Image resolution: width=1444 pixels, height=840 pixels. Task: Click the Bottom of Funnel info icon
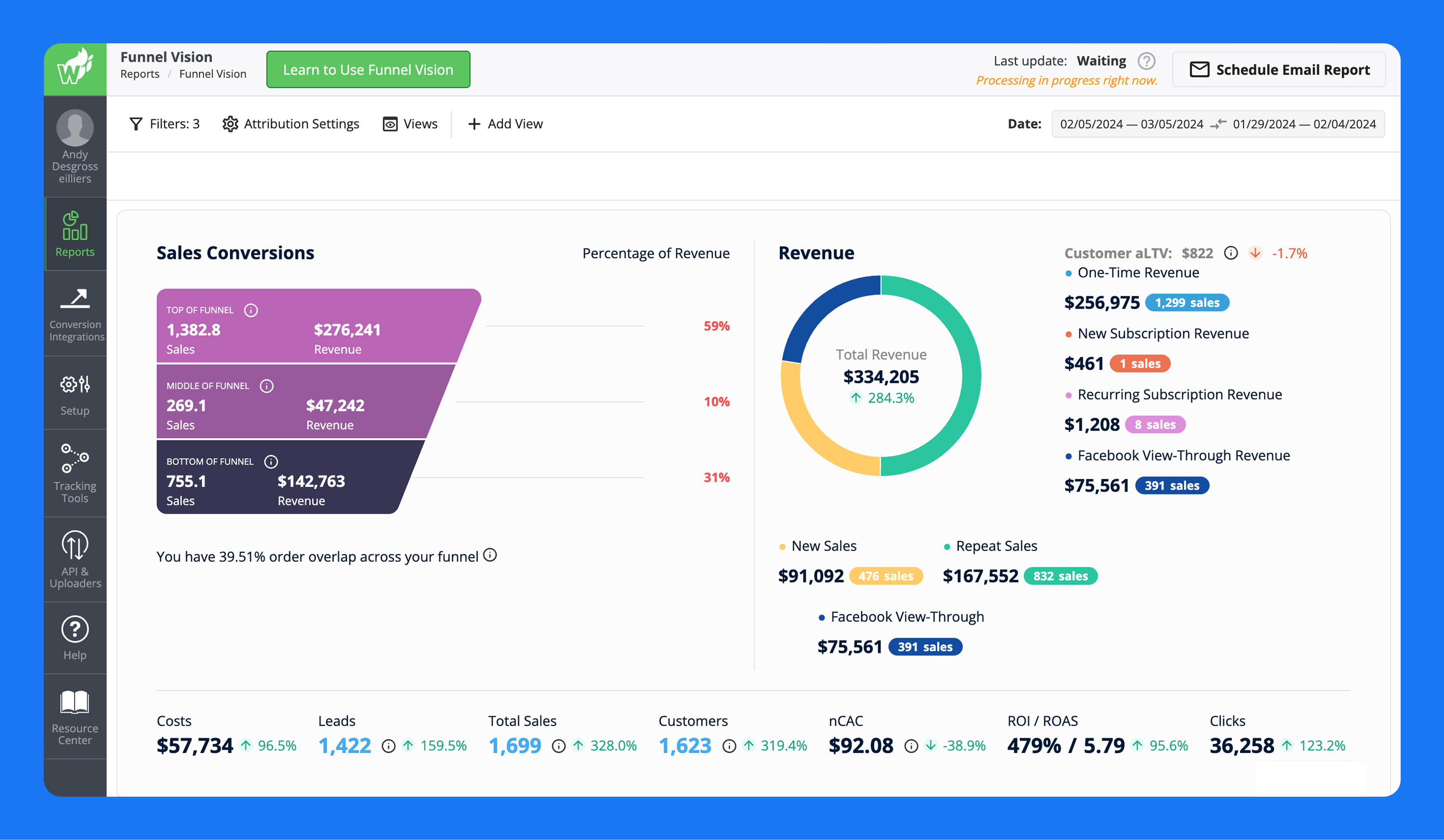click(271, 461)
